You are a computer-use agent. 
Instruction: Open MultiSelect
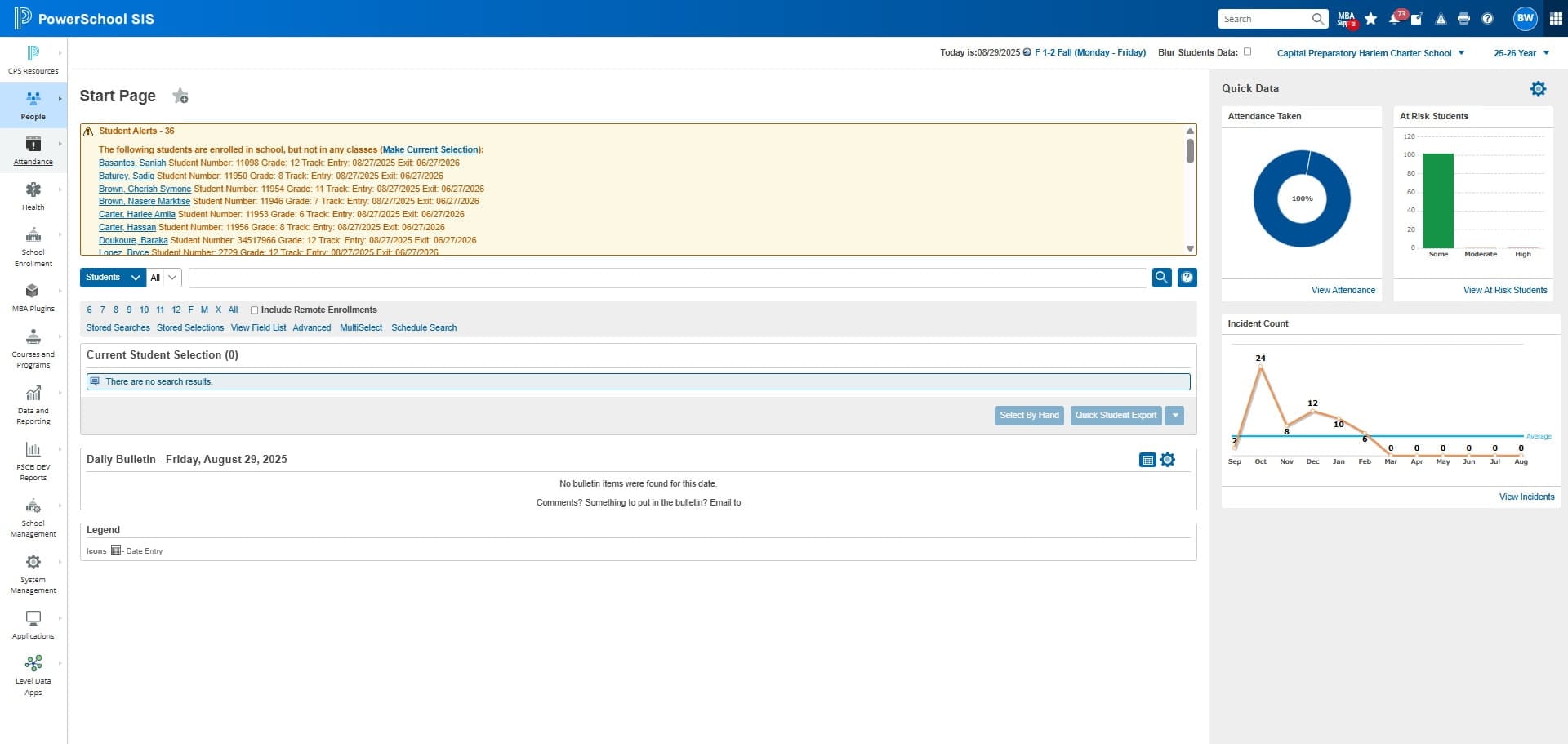(x=361, y=328)
